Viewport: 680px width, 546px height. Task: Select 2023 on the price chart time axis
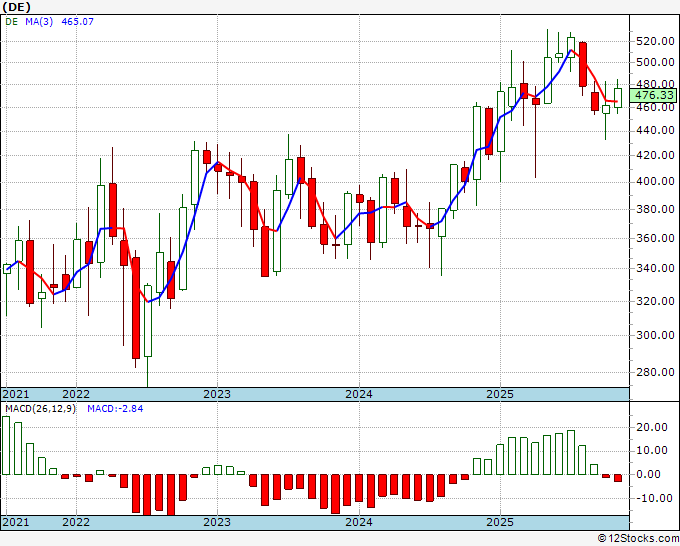[x=217, y=394]
